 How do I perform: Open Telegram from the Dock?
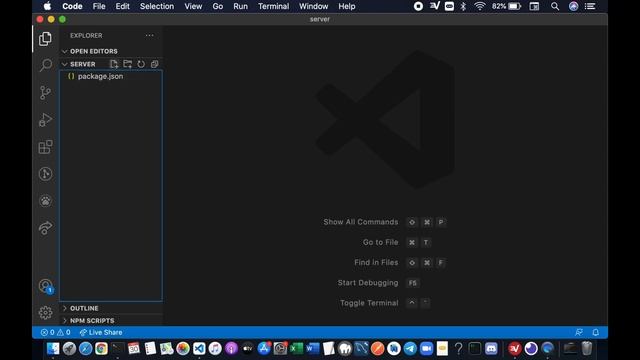pos(410,349)
